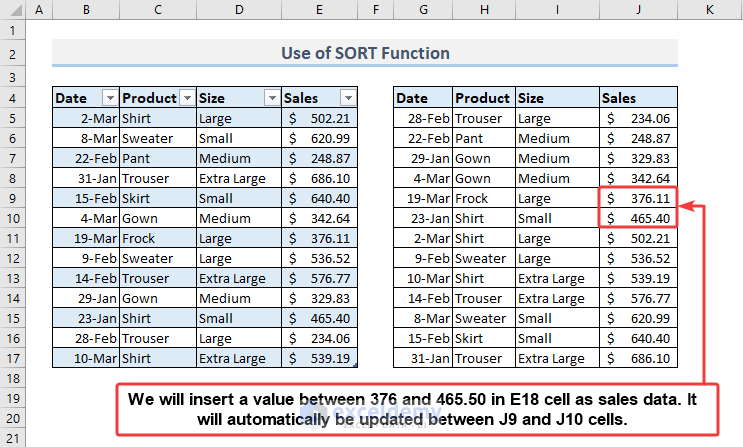
Task: Open the Sales filter dropdown in left table
Action: tap(348, 98)
